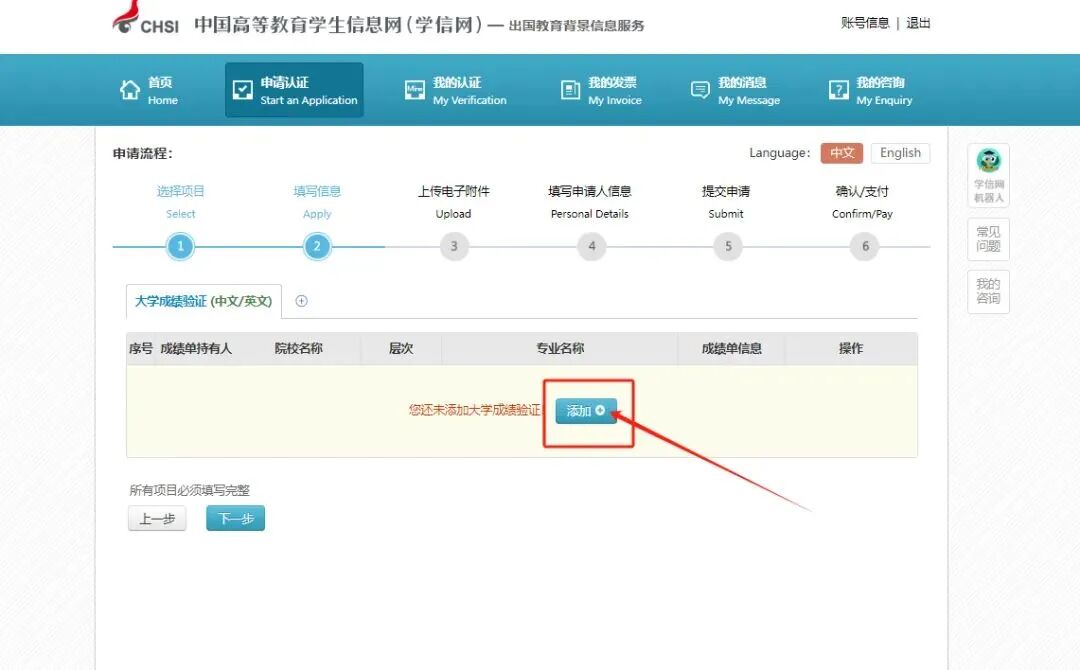Select the 大学成绩验证 (中文/英文) tab

(x=203, y=302)
